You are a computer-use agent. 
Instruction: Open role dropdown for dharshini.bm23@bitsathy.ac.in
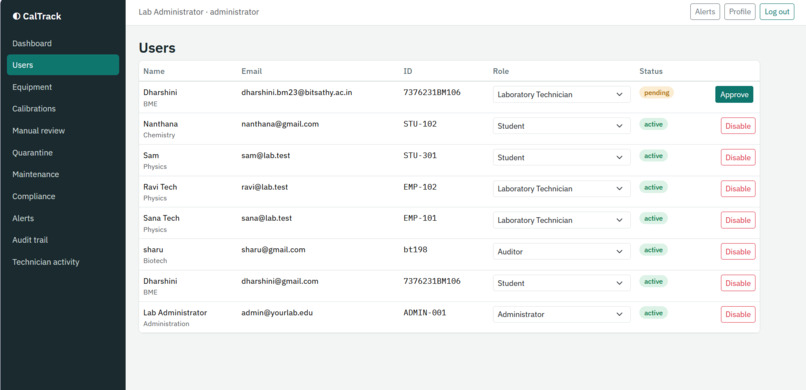561,95
